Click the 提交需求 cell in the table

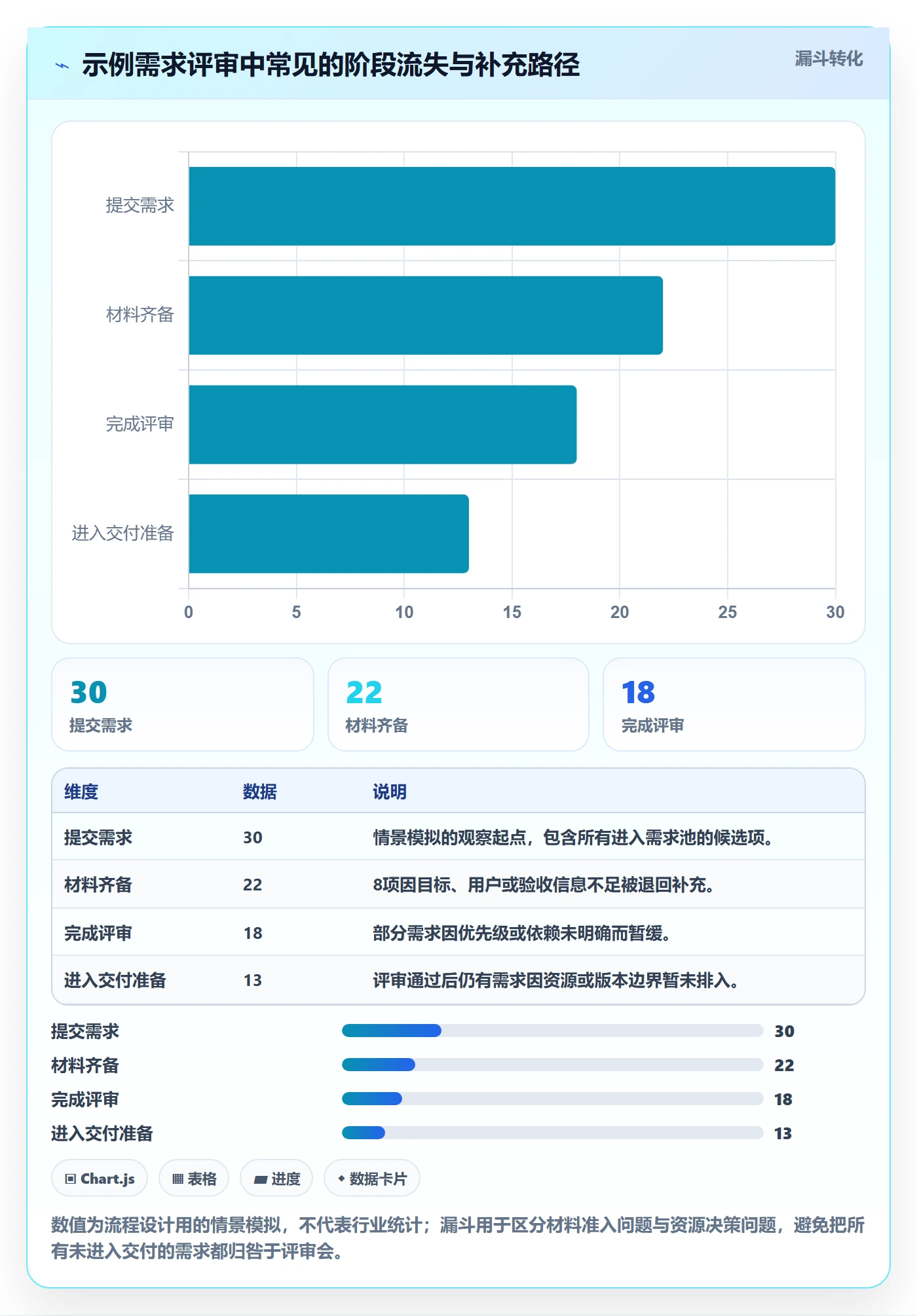[98, 837]
